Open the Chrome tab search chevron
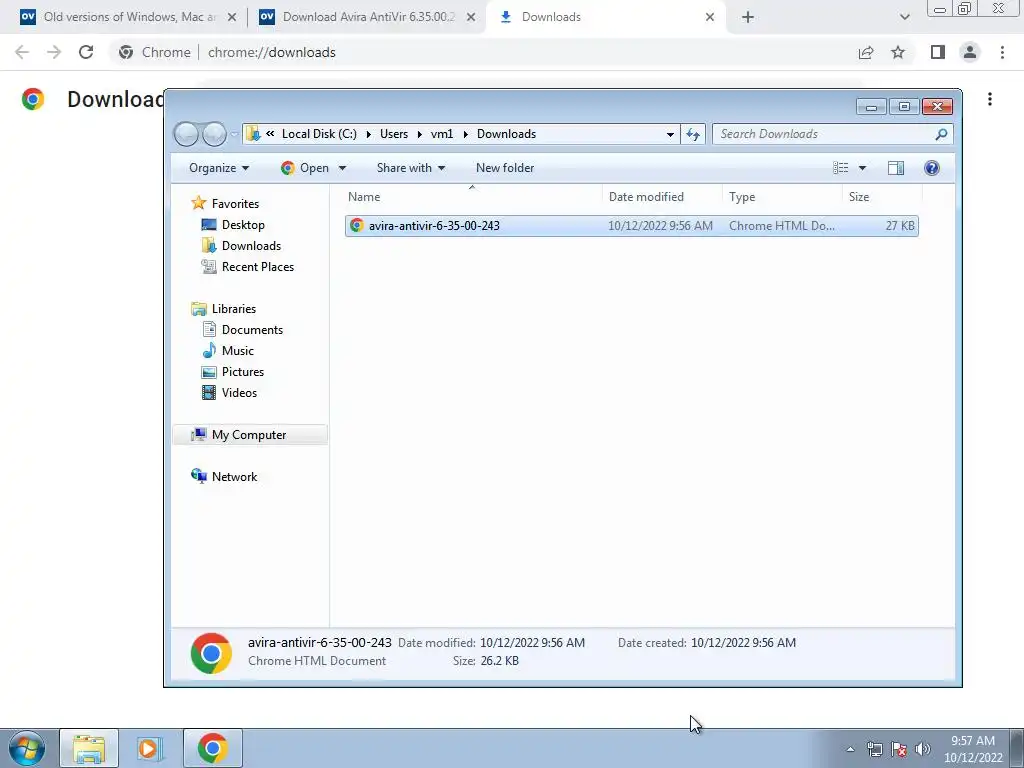The image size is (1024, 768). [904, 17]
